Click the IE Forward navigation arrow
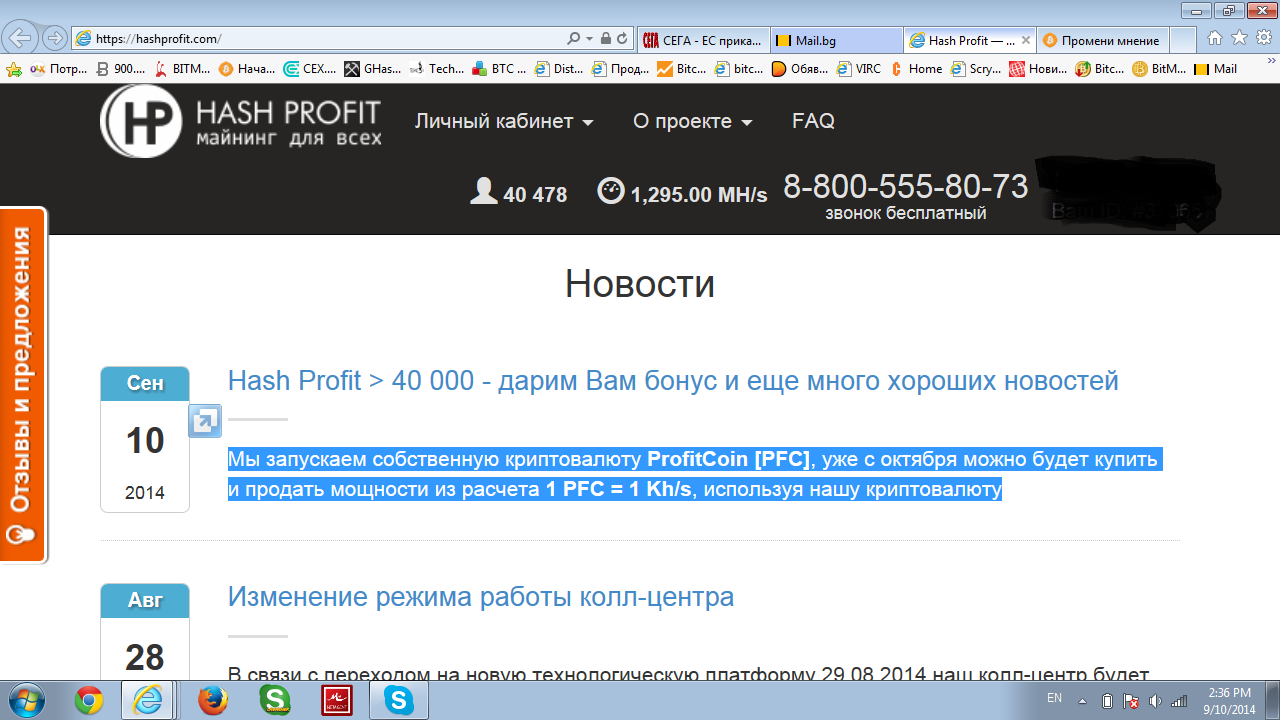The image size is (1280, 720). pos(55,39)
